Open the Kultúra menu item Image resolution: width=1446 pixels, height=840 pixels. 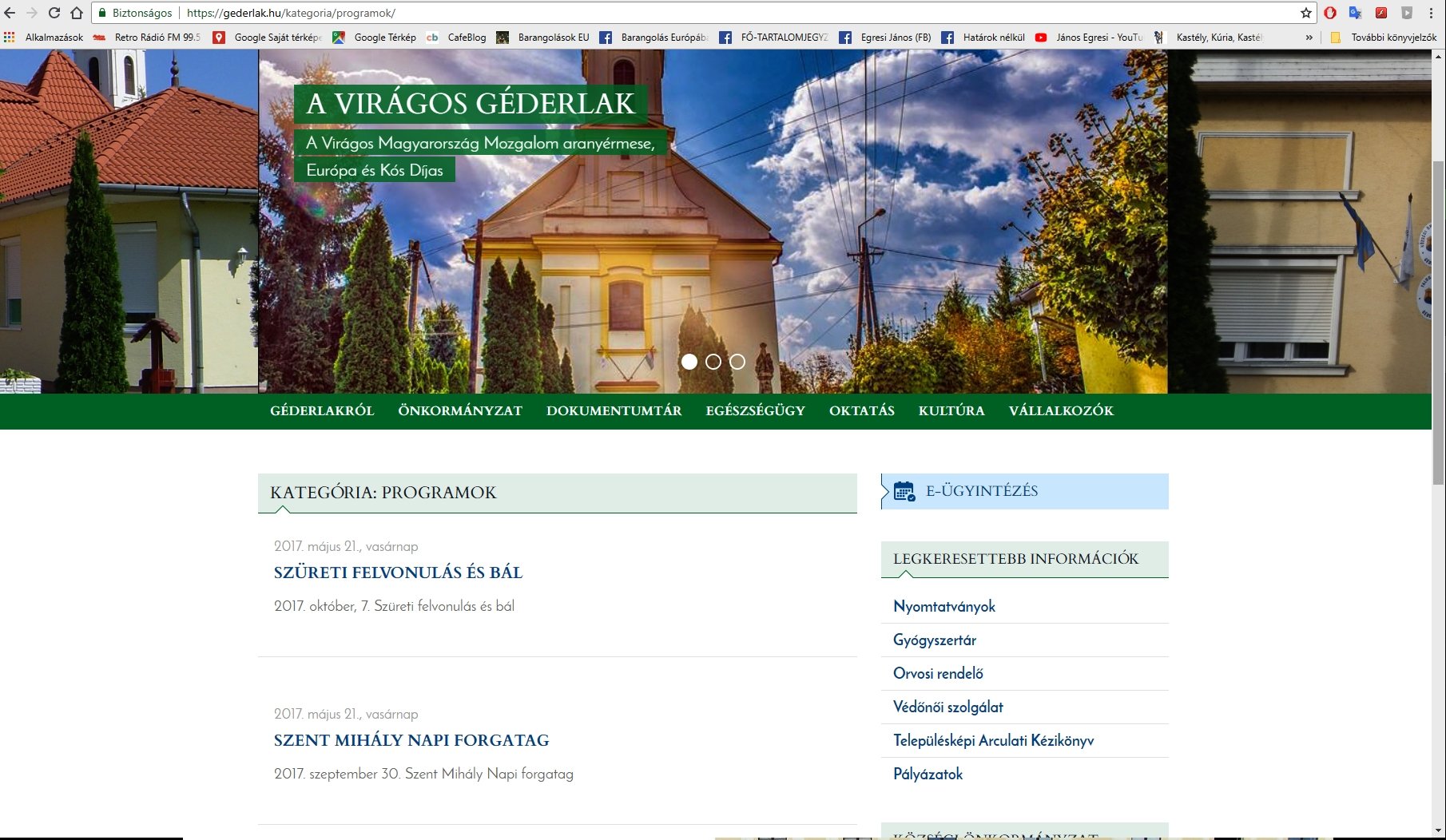pyautogui.click(x=951, y=410)
